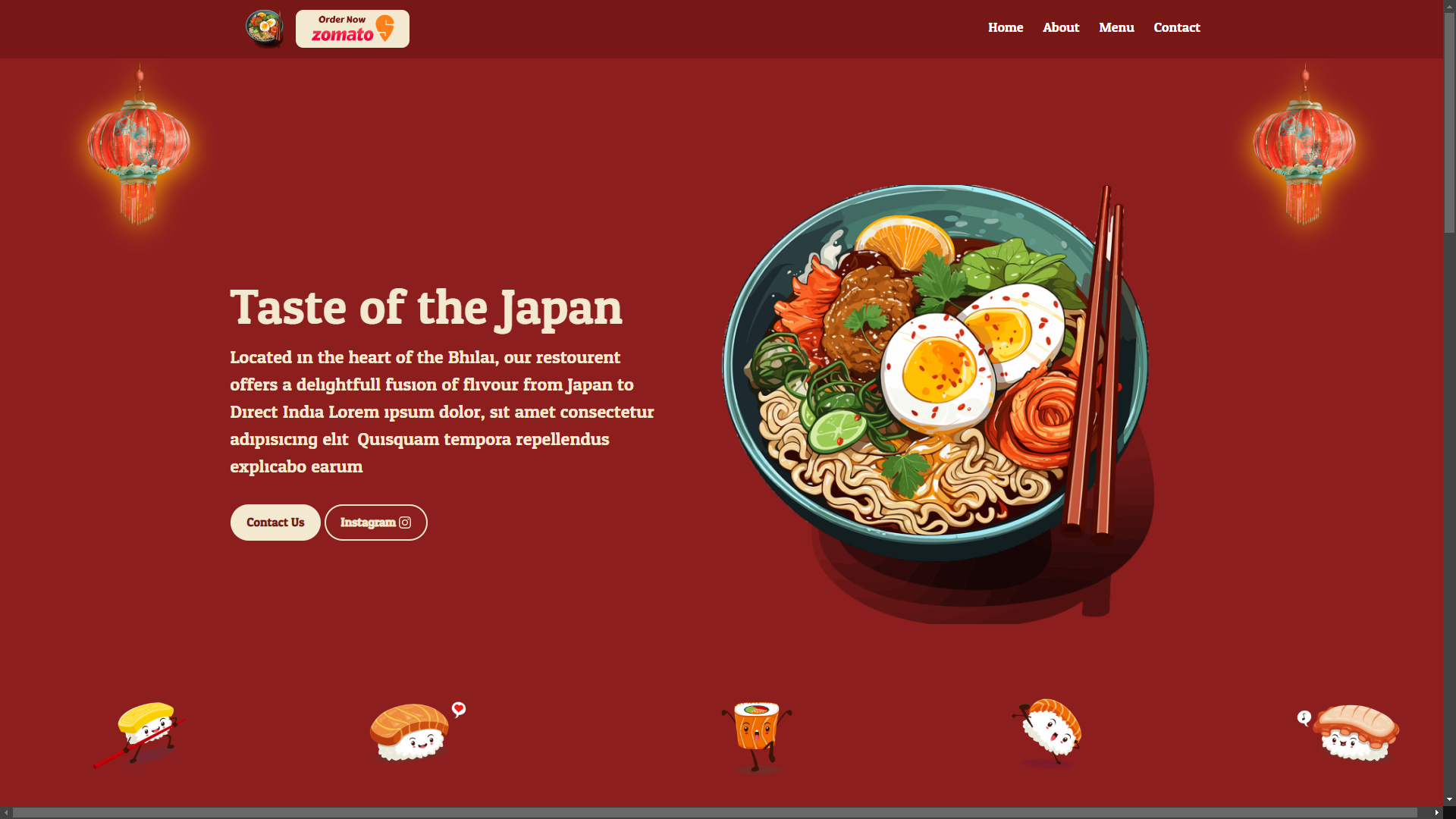Click the Taste of the Japan heading
Image resolution: width=1456 pixels, height=819 pixels.
click(426, 307)
